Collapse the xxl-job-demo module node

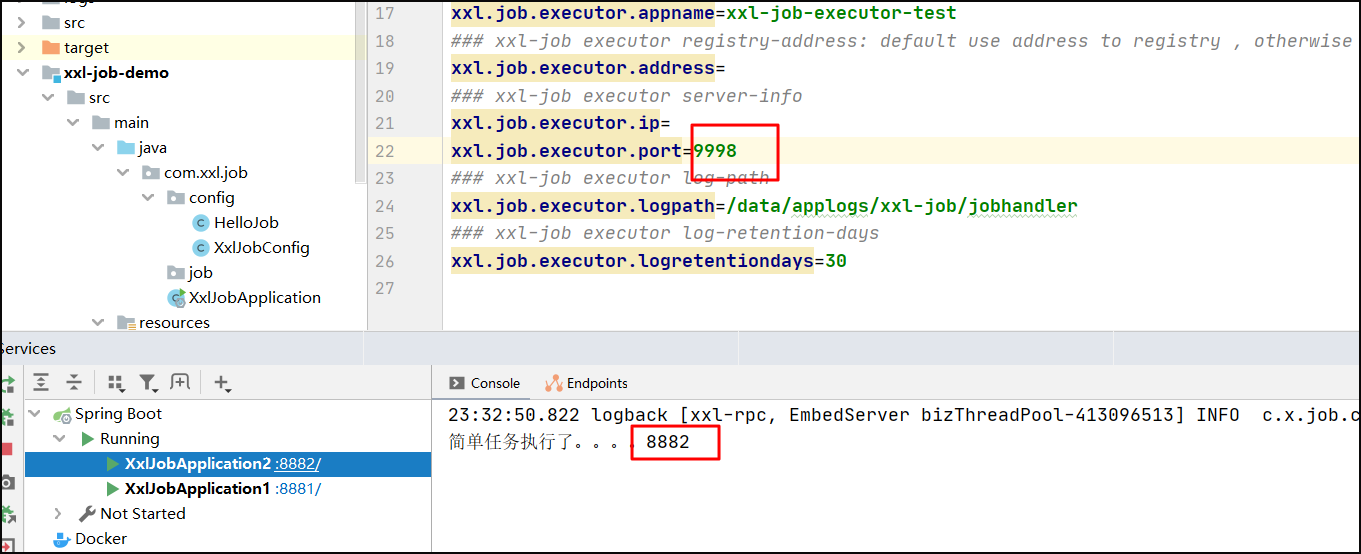point(22,73)
